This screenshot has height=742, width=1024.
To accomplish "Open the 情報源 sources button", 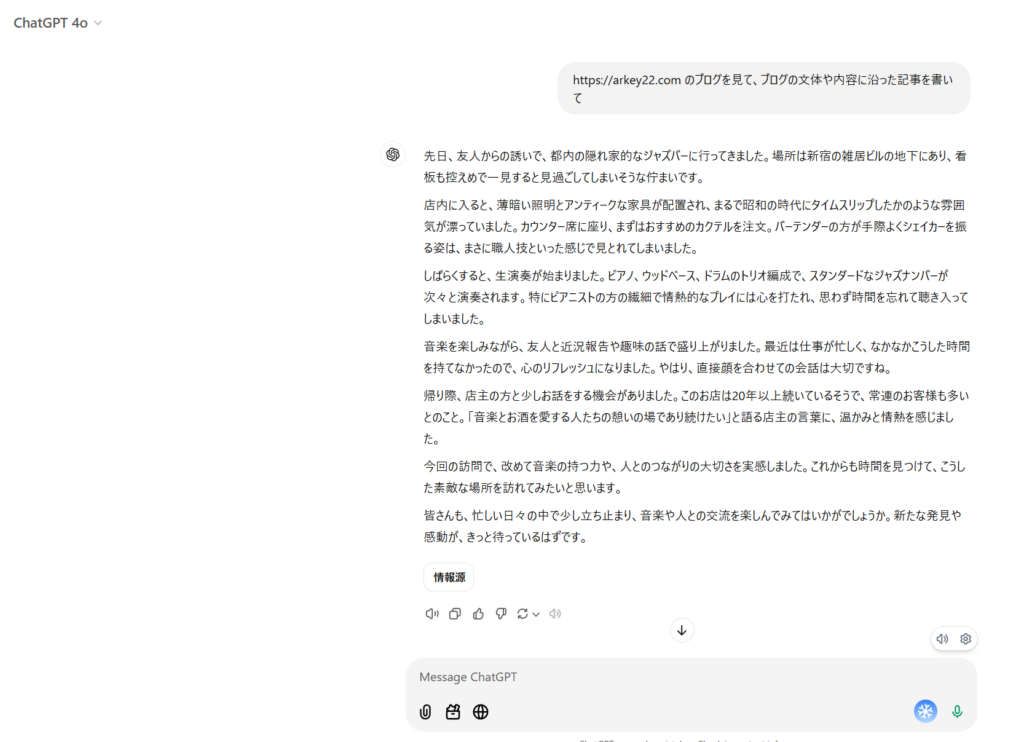I will click(448, 577).
